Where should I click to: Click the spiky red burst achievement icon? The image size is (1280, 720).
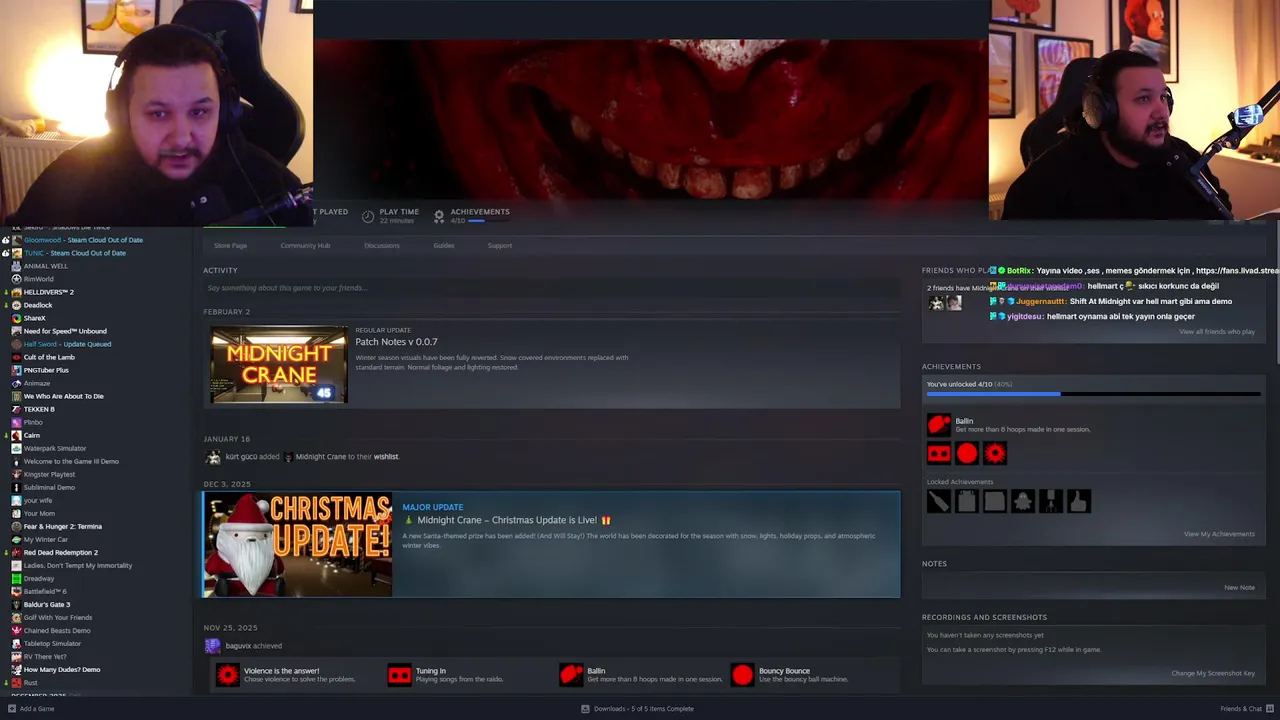[994, 454]
